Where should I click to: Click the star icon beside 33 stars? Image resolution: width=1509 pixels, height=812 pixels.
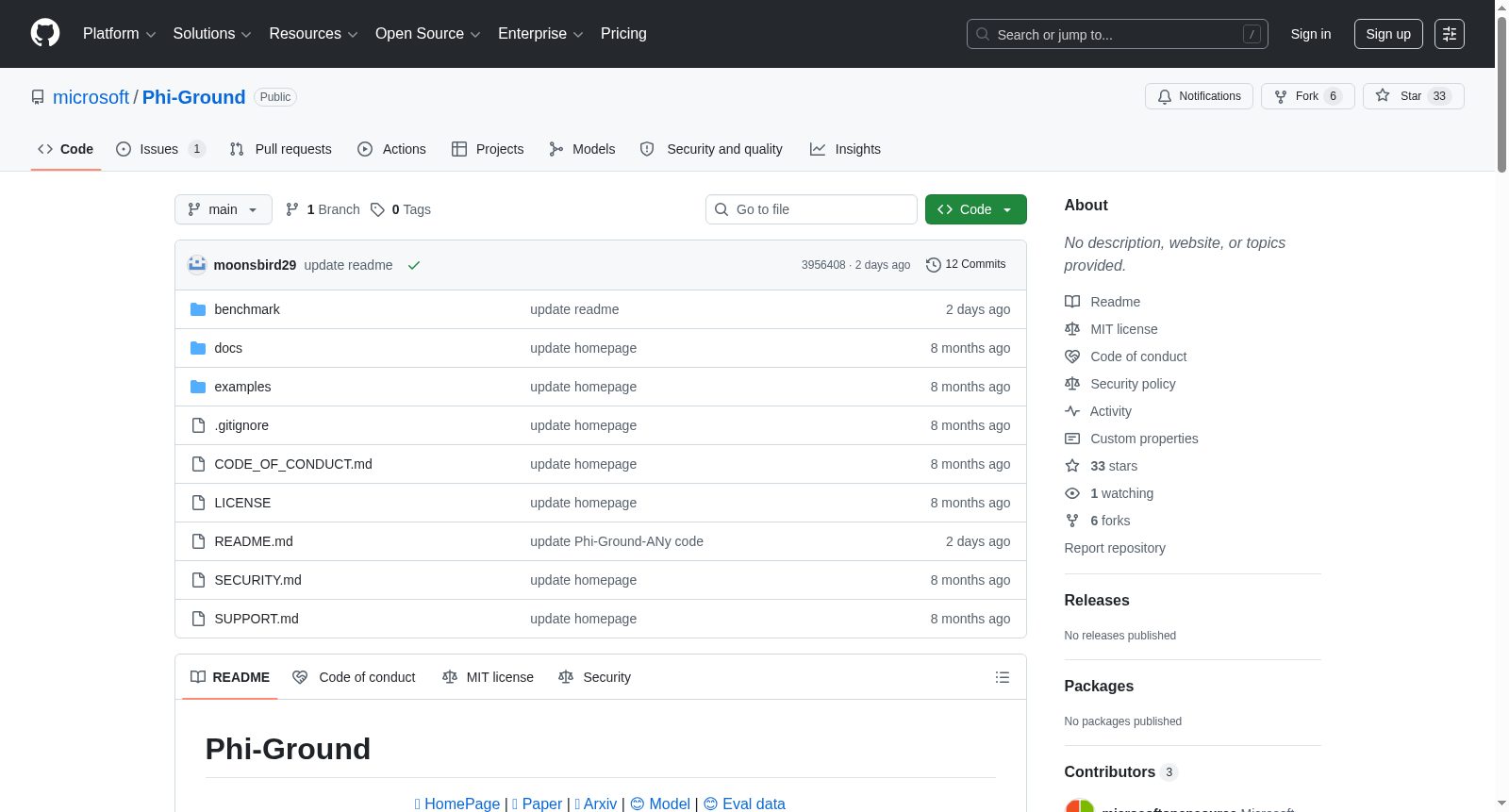1072,466
